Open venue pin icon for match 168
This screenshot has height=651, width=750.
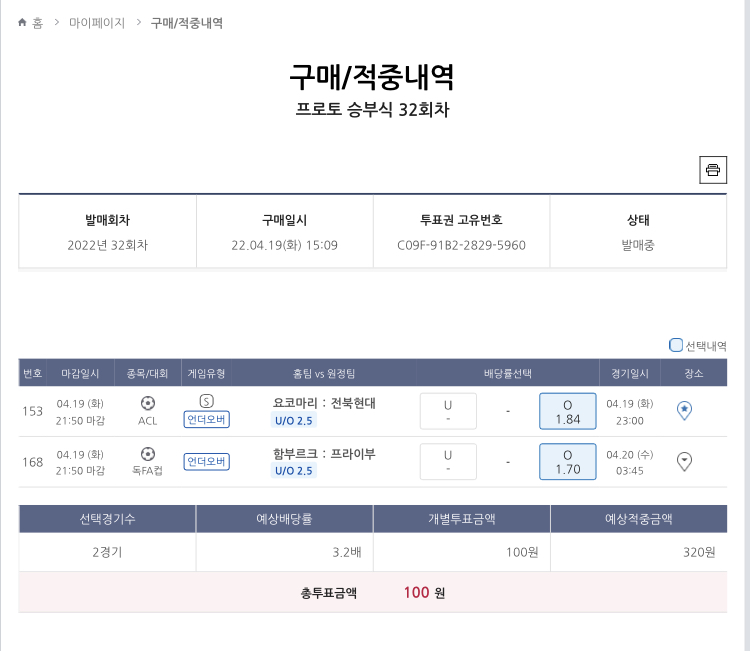coord(684,461)
